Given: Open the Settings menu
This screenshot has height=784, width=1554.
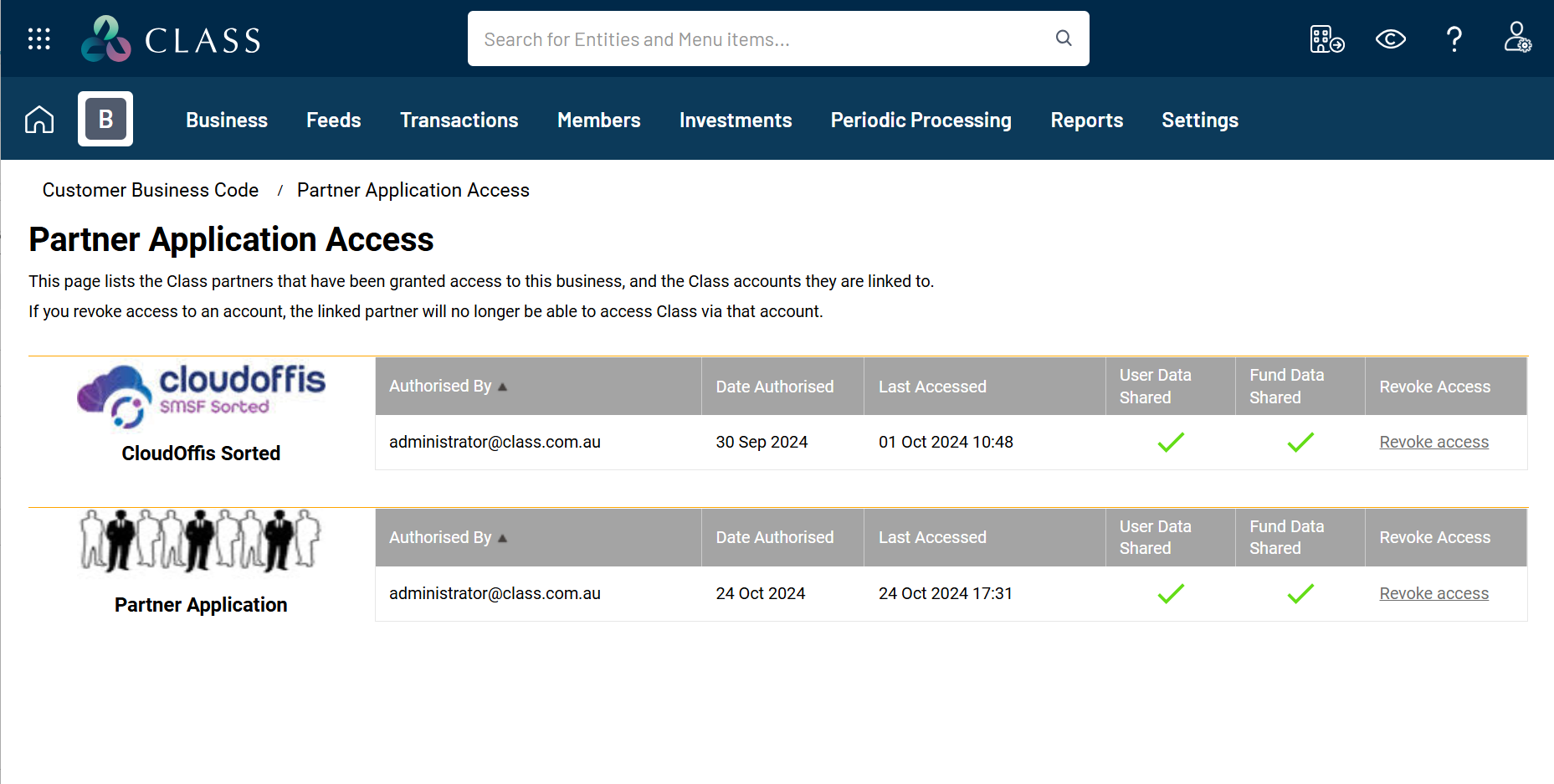Looking at the screenshot, I should [x=1200, y=120].
